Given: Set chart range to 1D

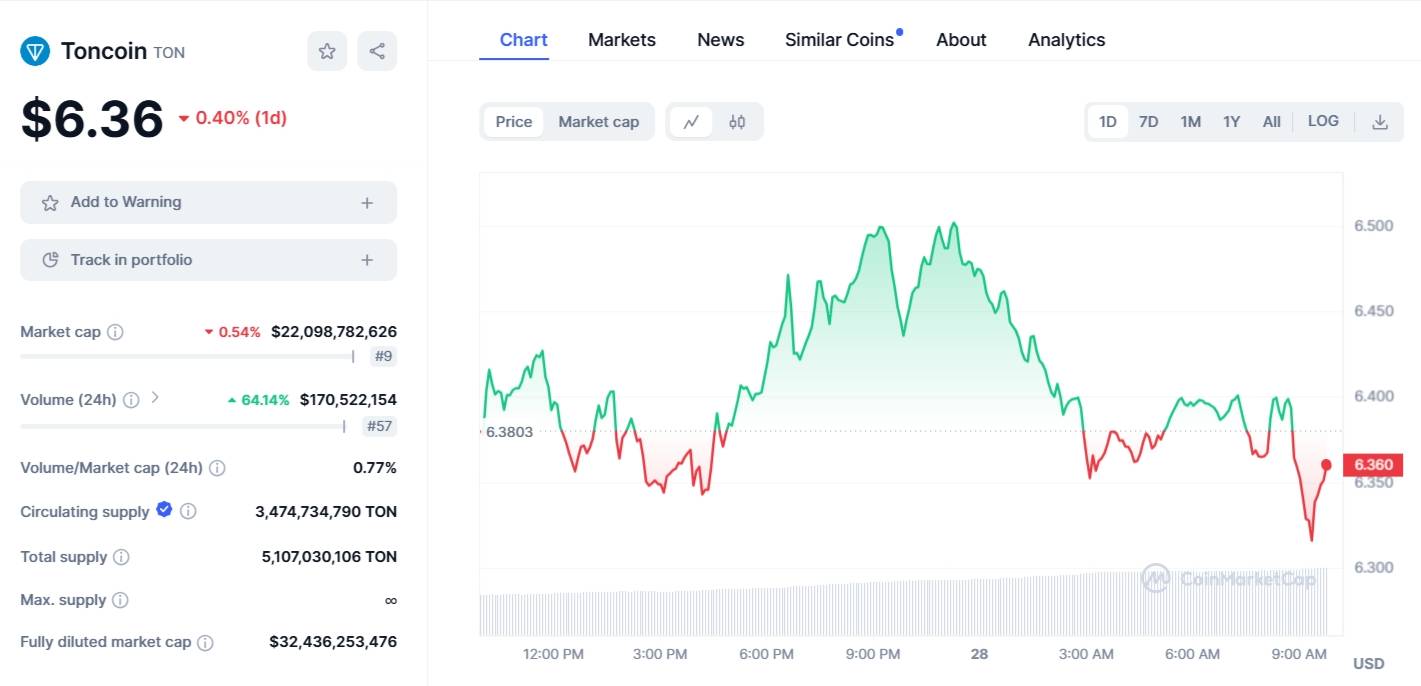Looking at the screenshot, I should coord(1108,122).
